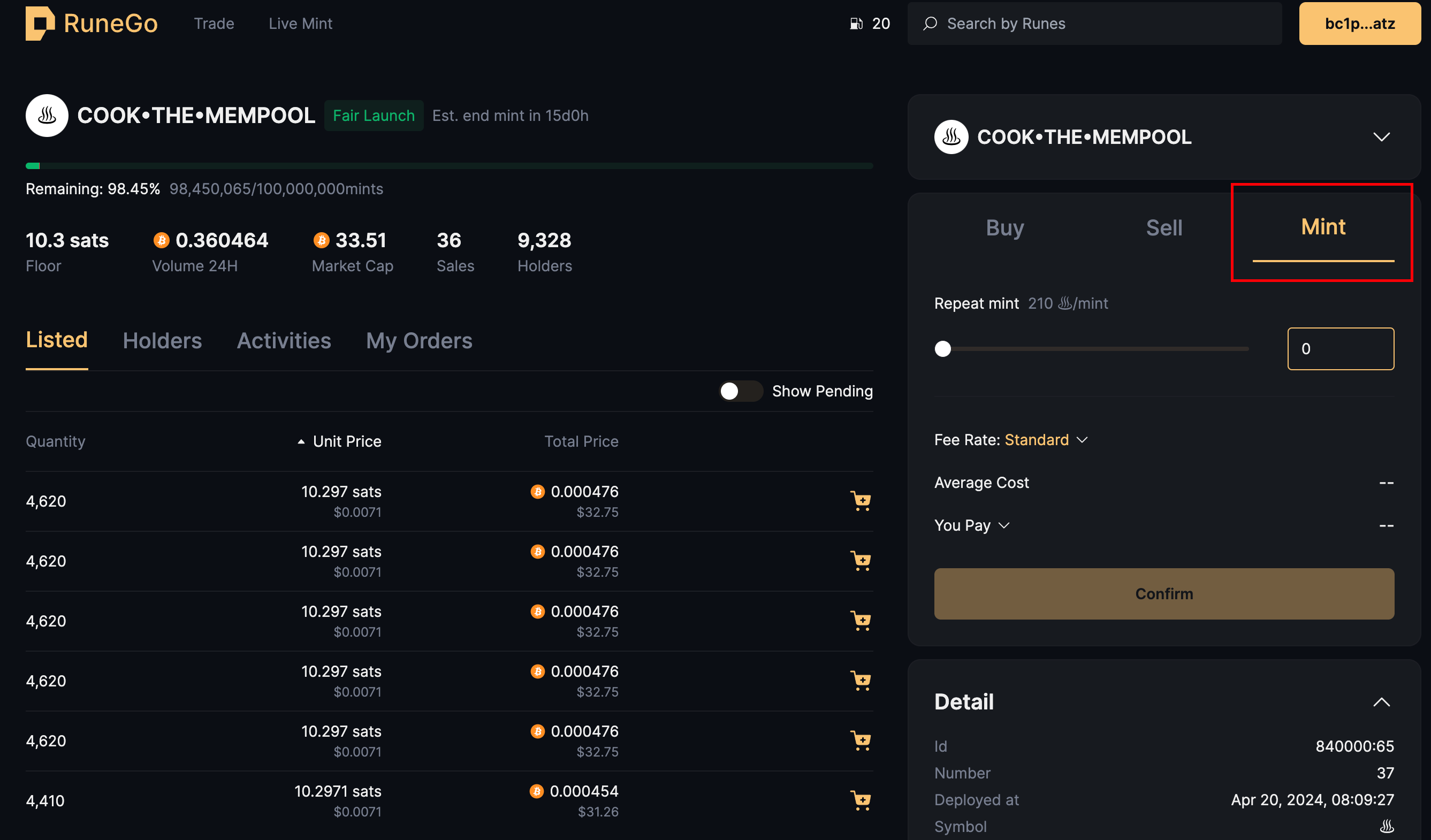Click the search magnifier icon

[x=930, y=23]
